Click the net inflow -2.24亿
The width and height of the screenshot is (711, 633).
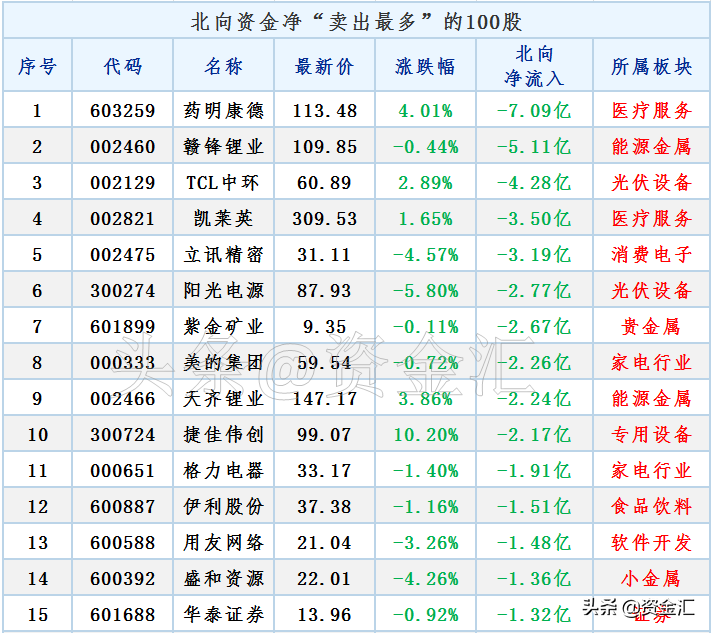pos(534,399)
